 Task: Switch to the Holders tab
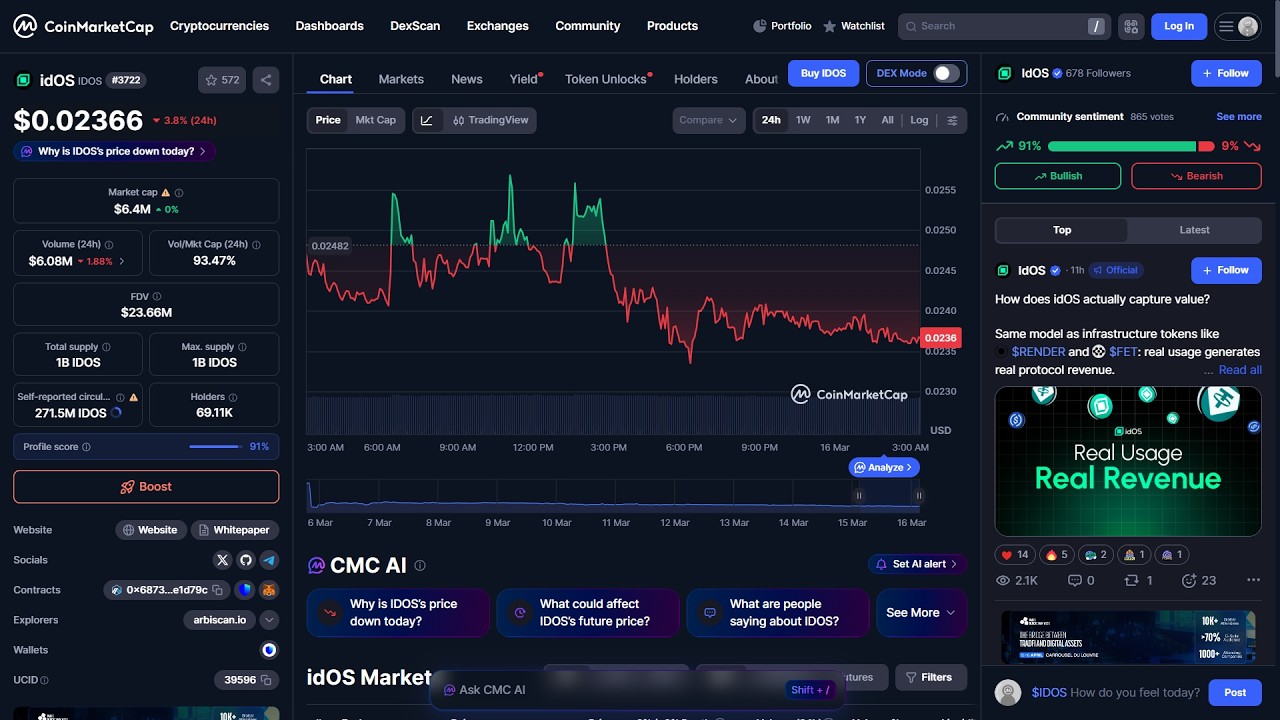pyautogui.click(x=695, y=79)
